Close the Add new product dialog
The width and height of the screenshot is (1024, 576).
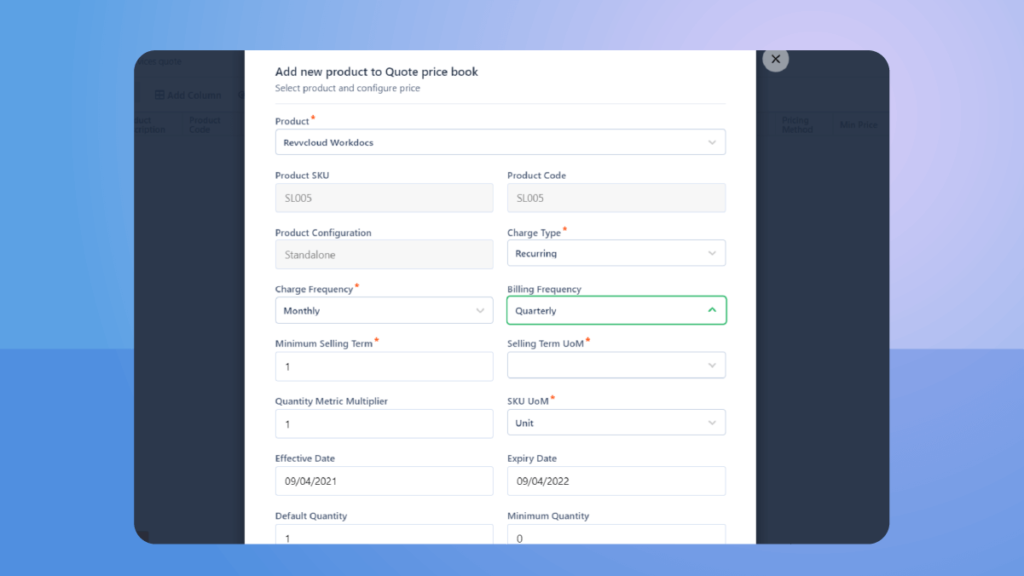click(x=775, y=59)
